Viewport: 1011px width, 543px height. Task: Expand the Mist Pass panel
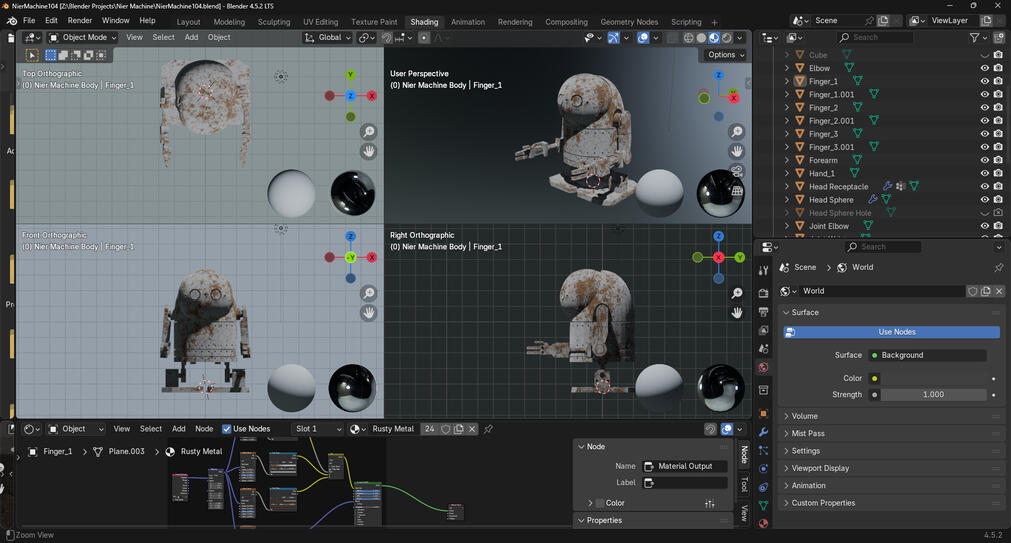tap(808, 434)
